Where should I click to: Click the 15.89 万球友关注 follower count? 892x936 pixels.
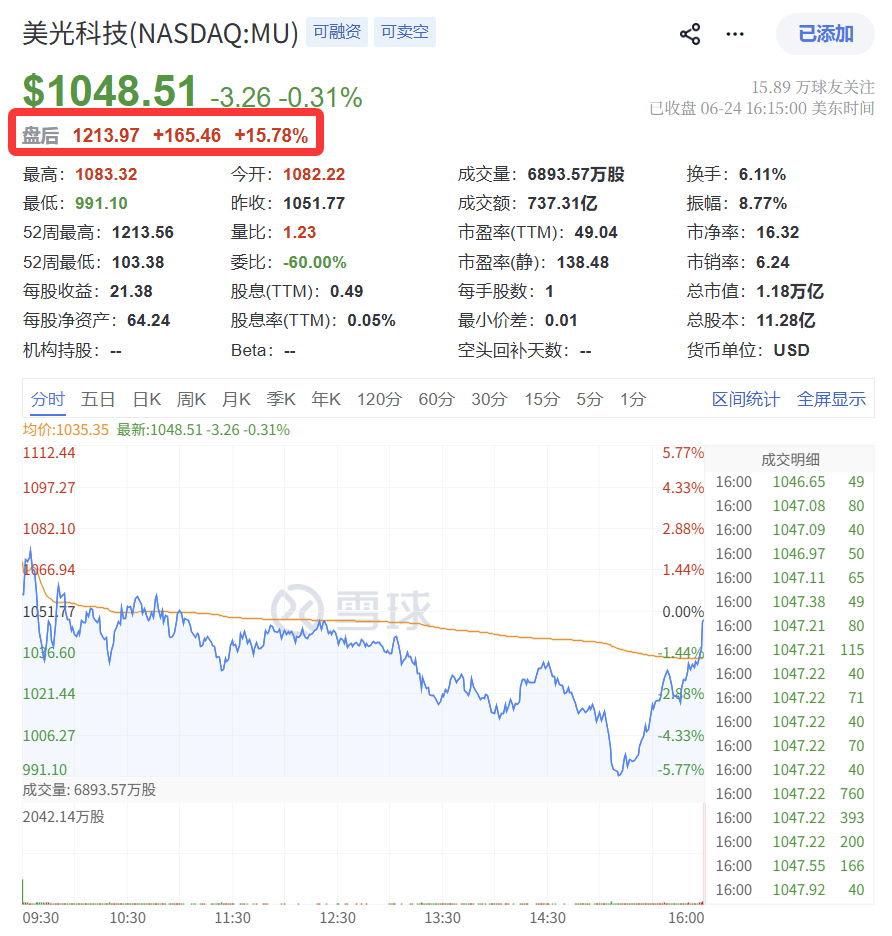point(813,88)
